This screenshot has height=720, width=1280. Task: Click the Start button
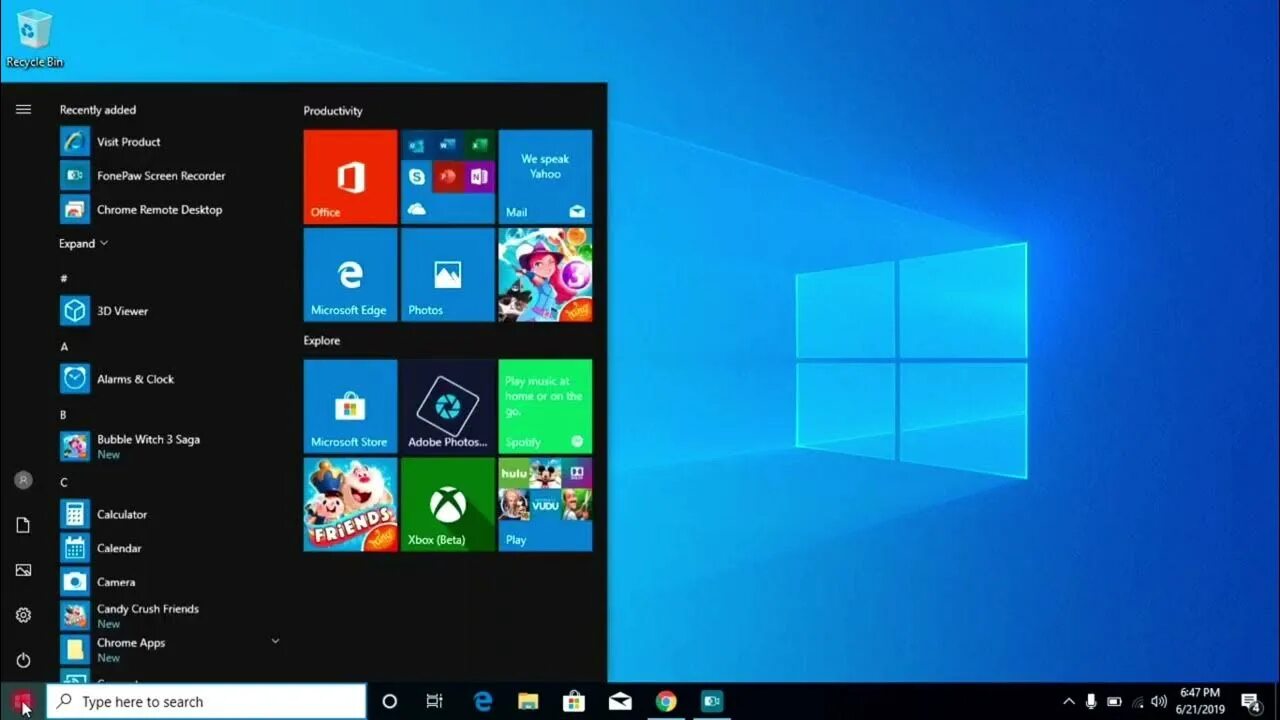point(23,701)
